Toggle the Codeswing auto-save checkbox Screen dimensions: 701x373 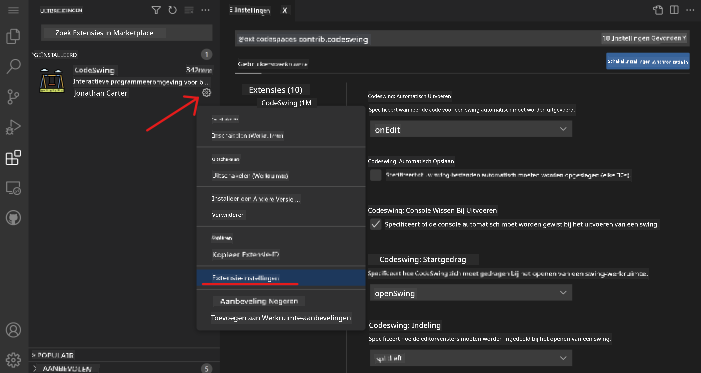376,175
